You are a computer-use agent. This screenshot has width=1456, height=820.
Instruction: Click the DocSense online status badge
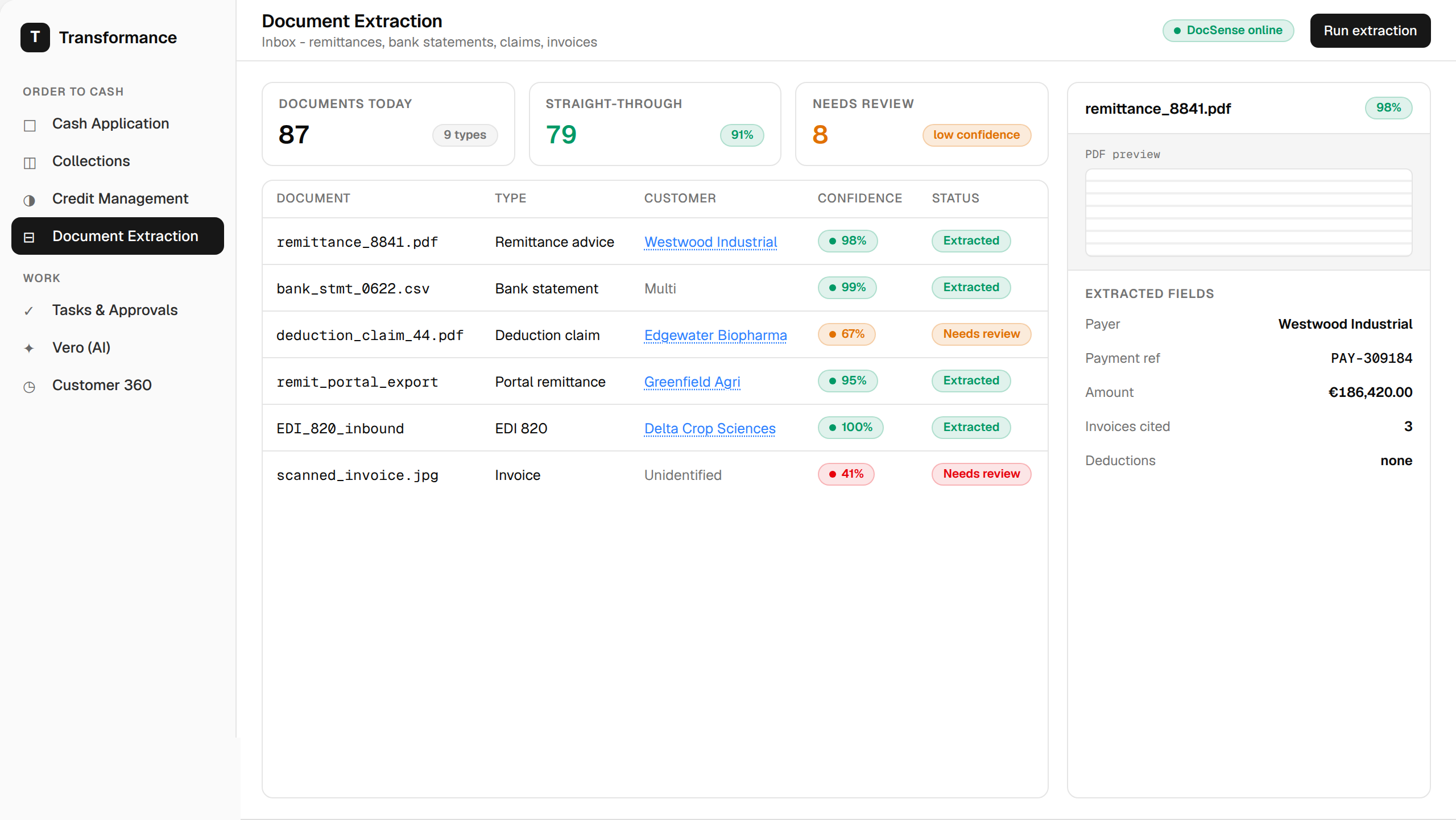[1228, 30]
